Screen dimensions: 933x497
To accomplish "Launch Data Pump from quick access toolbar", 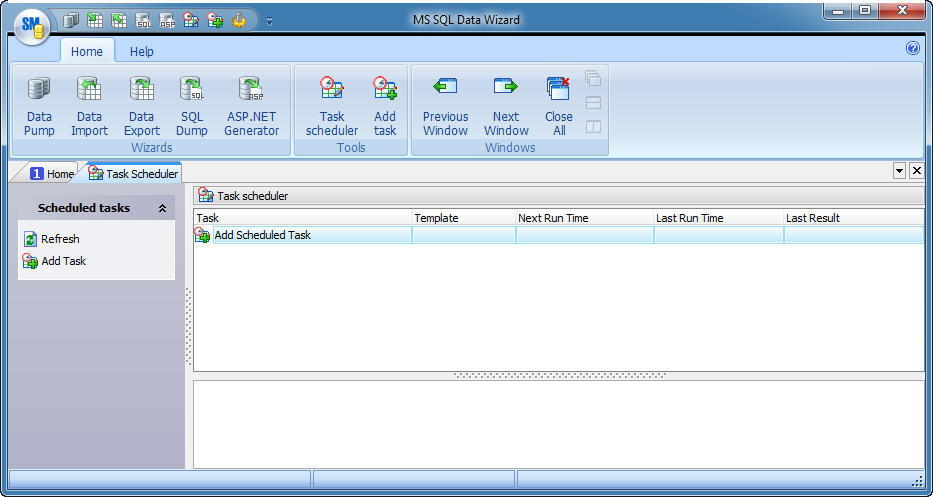I will 71,21.
